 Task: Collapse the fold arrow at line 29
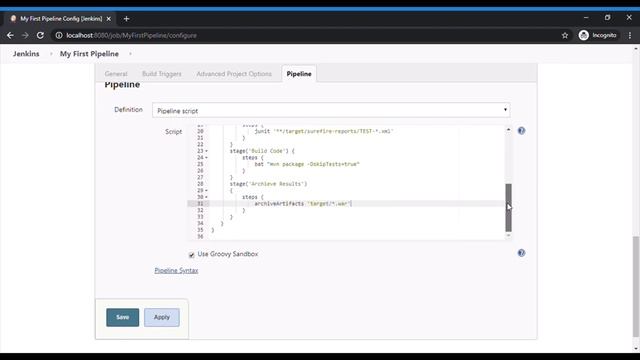click(x=206, y=191)
